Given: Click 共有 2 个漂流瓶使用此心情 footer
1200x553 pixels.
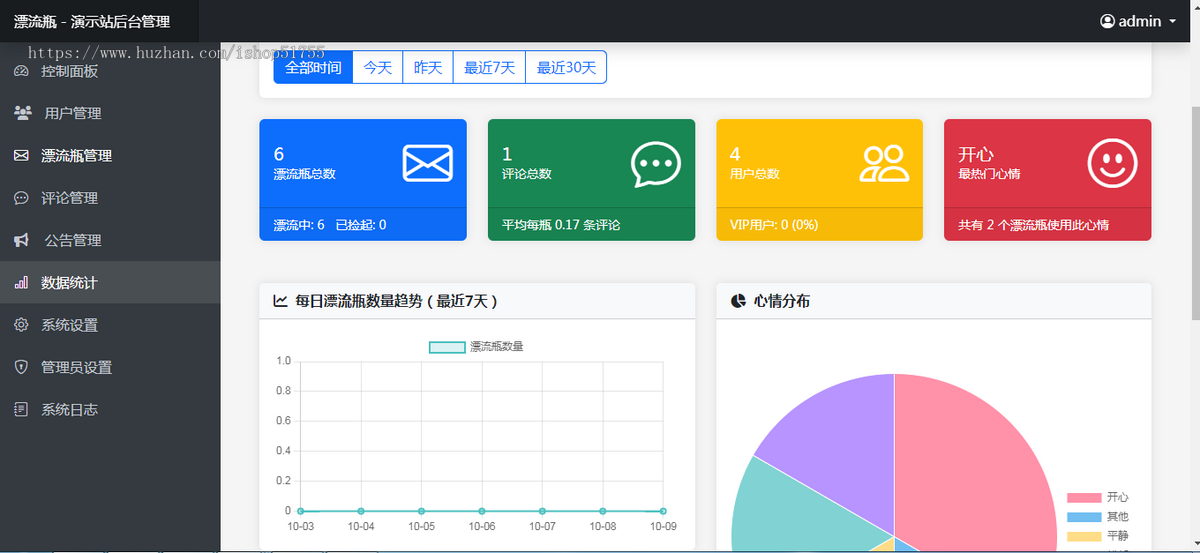Looking at the screenshot, I should pos(1047,224).
